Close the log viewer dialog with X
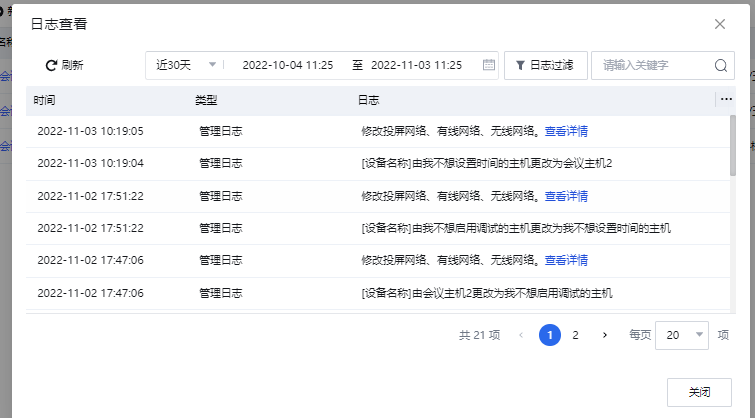755x418 pixels. tap(720, 24)
